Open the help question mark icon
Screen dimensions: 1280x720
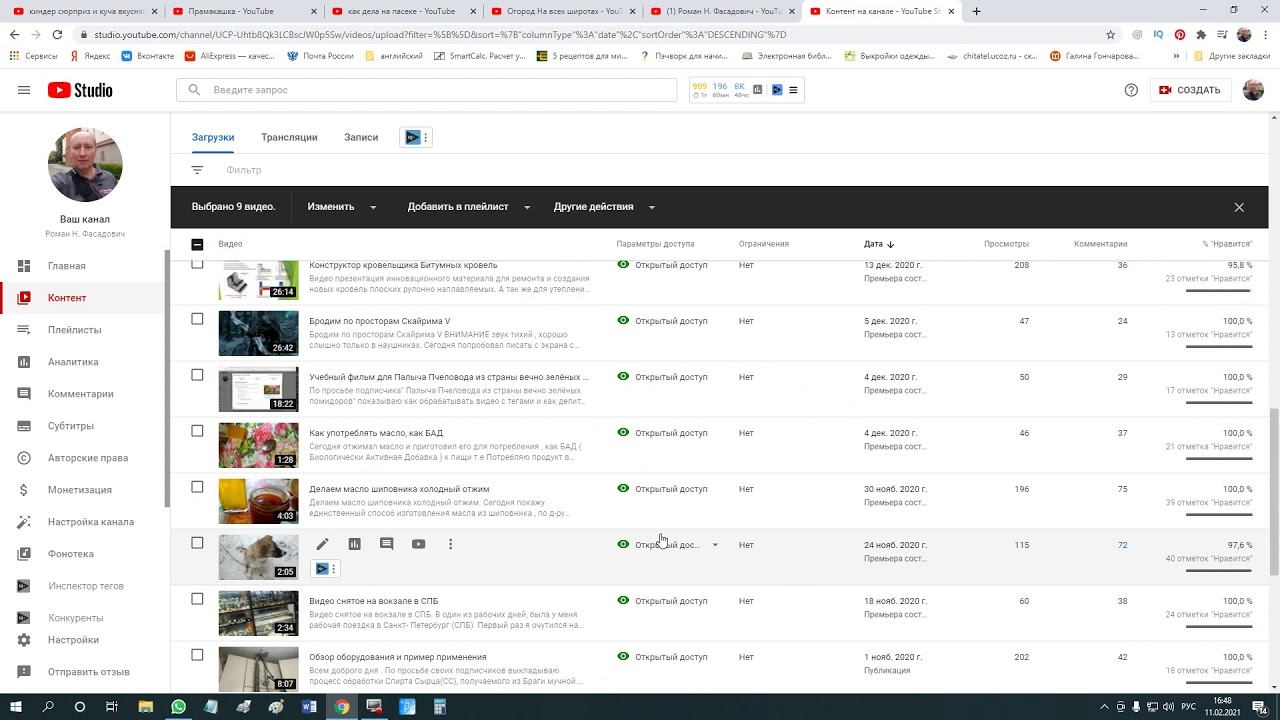click(1131, 90)
